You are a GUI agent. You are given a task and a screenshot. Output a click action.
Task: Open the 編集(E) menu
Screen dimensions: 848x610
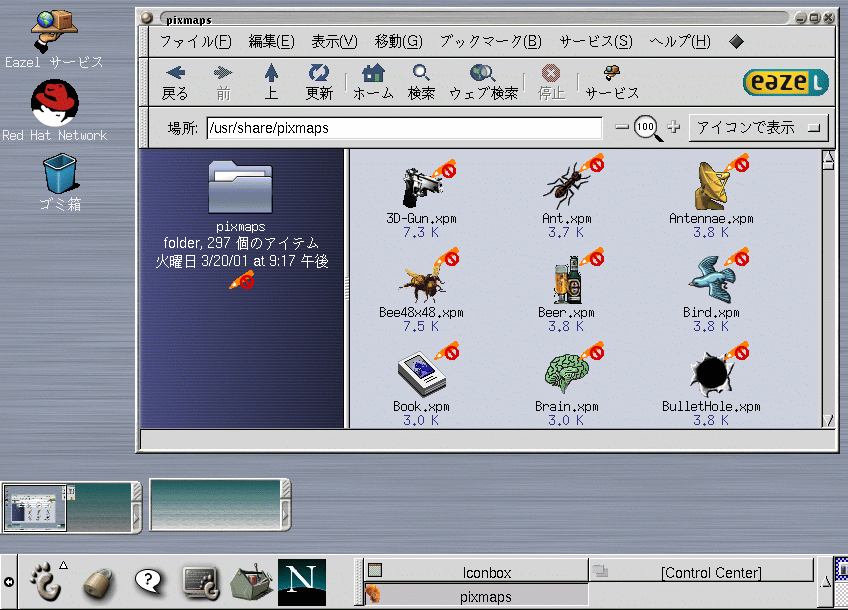[271, 41]
